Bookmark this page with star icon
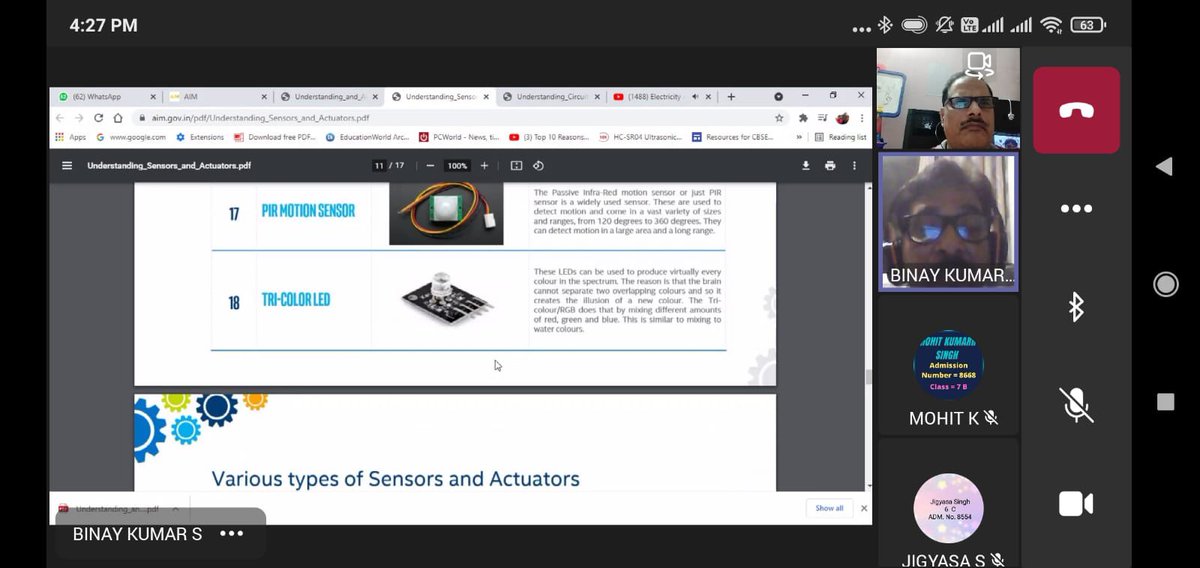The image size is (1200, 568). coord(778,118)
